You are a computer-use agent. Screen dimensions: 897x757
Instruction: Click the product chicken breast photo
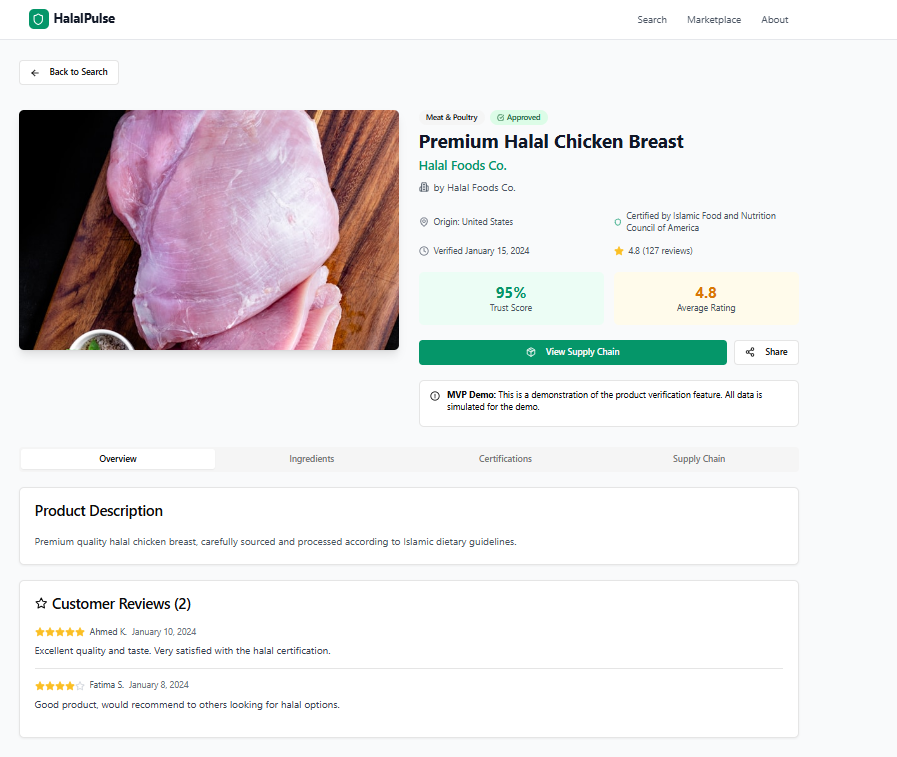(x=208, y=229)
